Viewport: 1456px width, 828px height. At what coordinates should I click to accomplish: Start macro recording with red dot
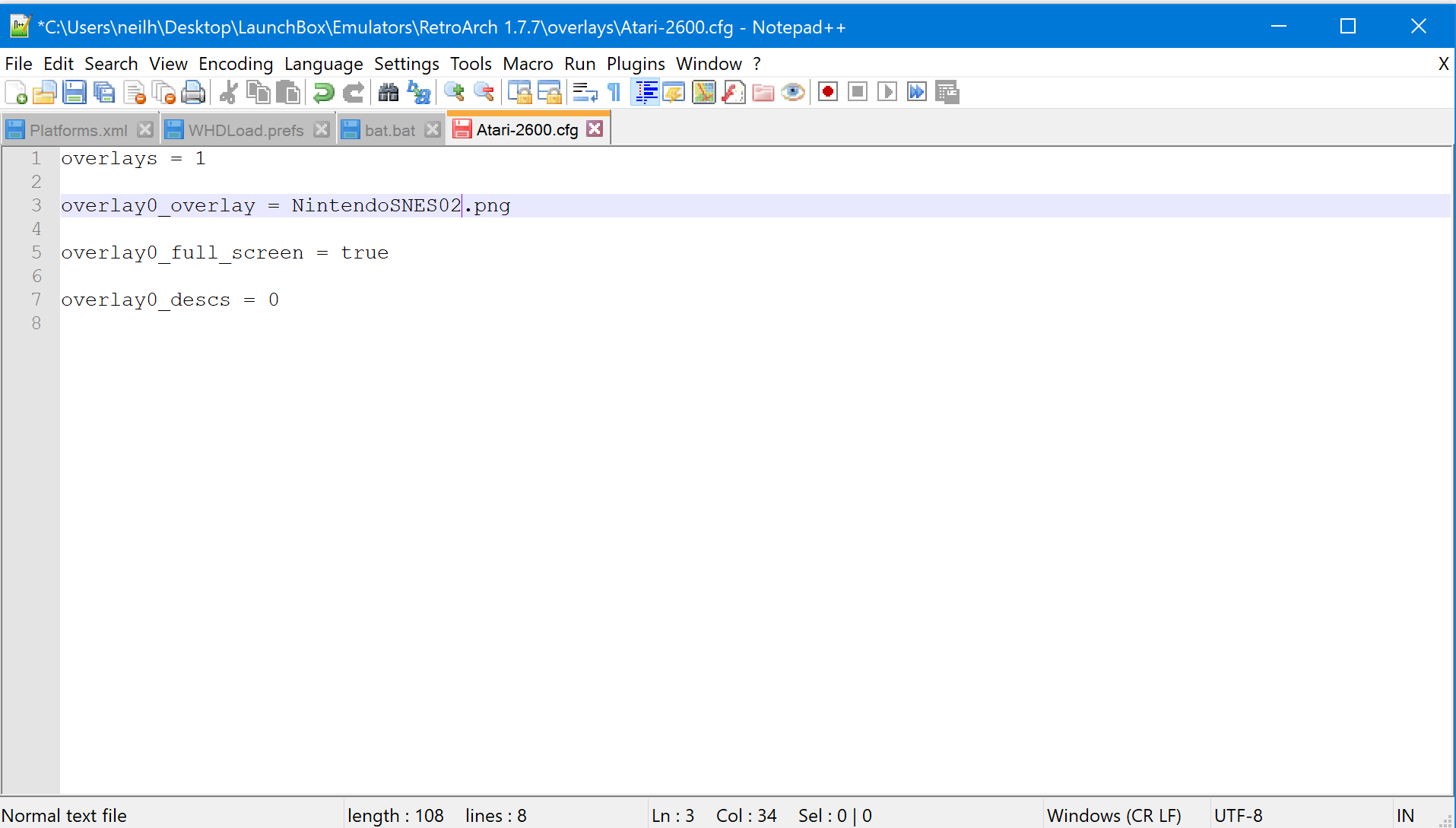click(x=828, y=92)
